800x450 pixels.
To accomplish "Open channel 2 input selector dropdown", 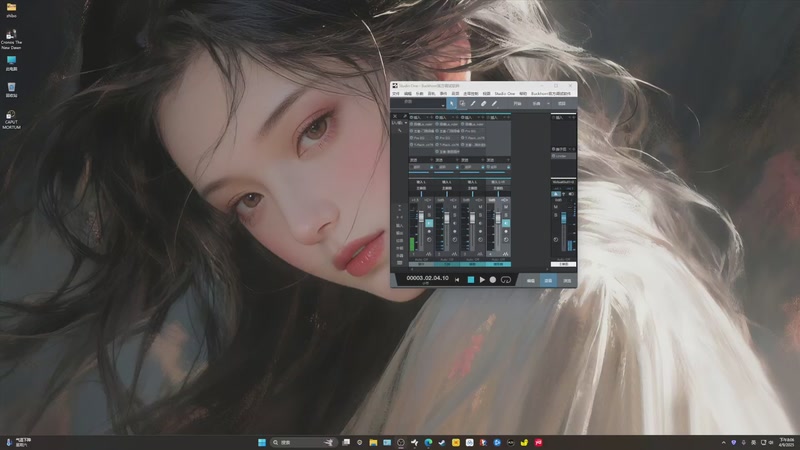I will (x=447, y=182).
